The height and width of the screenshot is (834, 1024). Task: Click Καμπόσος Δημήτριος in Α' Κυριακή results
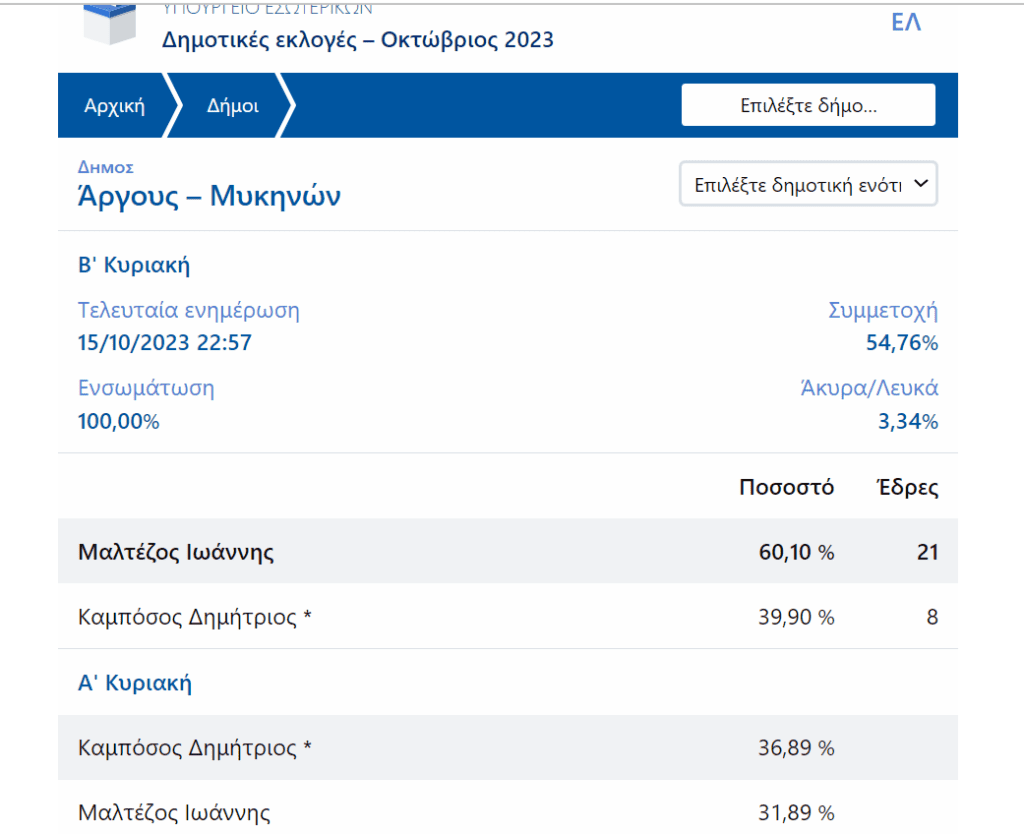click(195, 748)
